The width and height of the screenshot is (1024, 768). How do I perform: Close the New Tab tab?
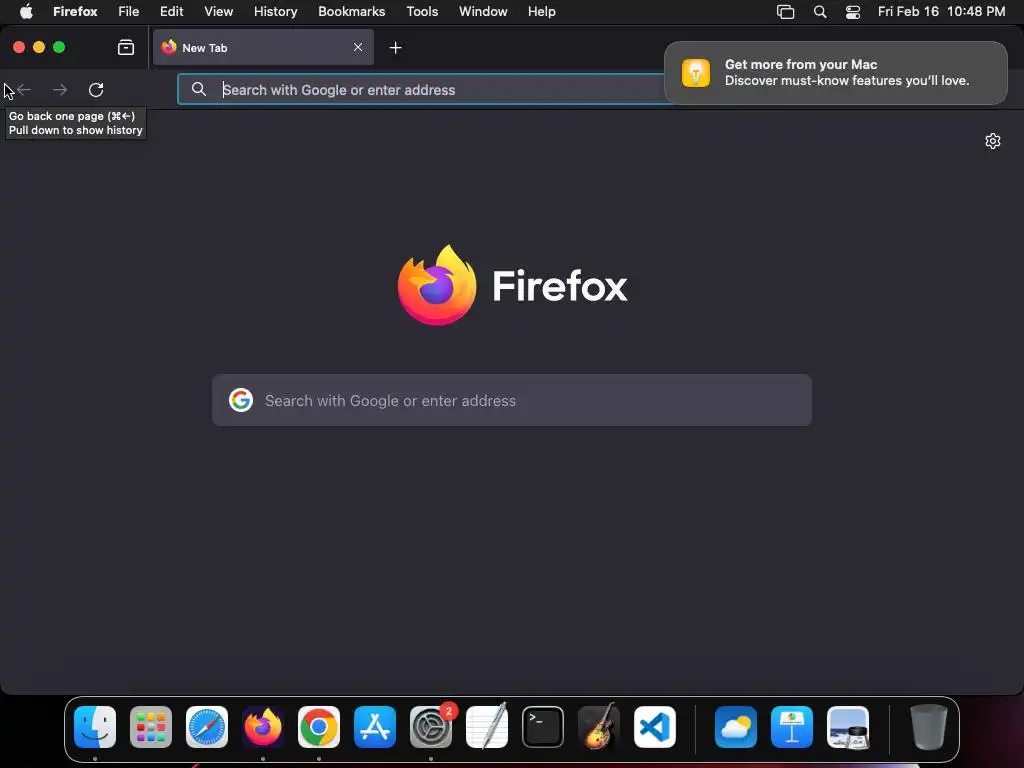[358, 47]
